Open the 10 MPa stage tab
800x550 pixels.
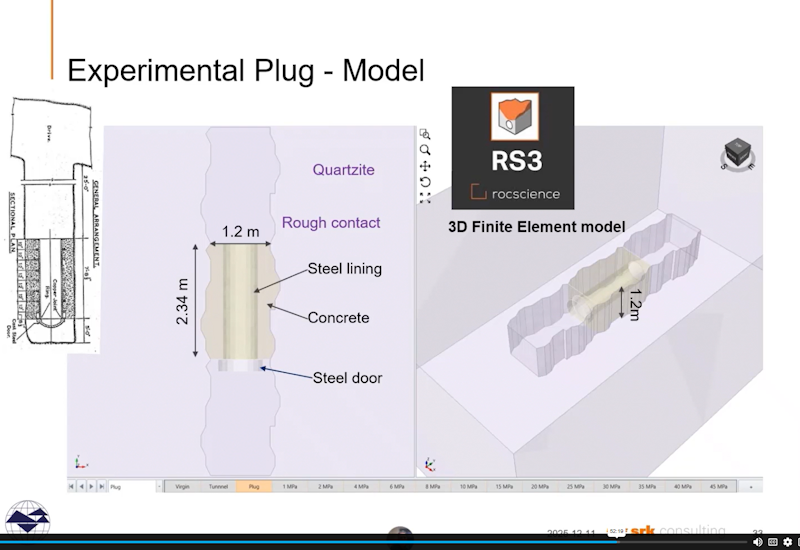(x=468, y=486)
